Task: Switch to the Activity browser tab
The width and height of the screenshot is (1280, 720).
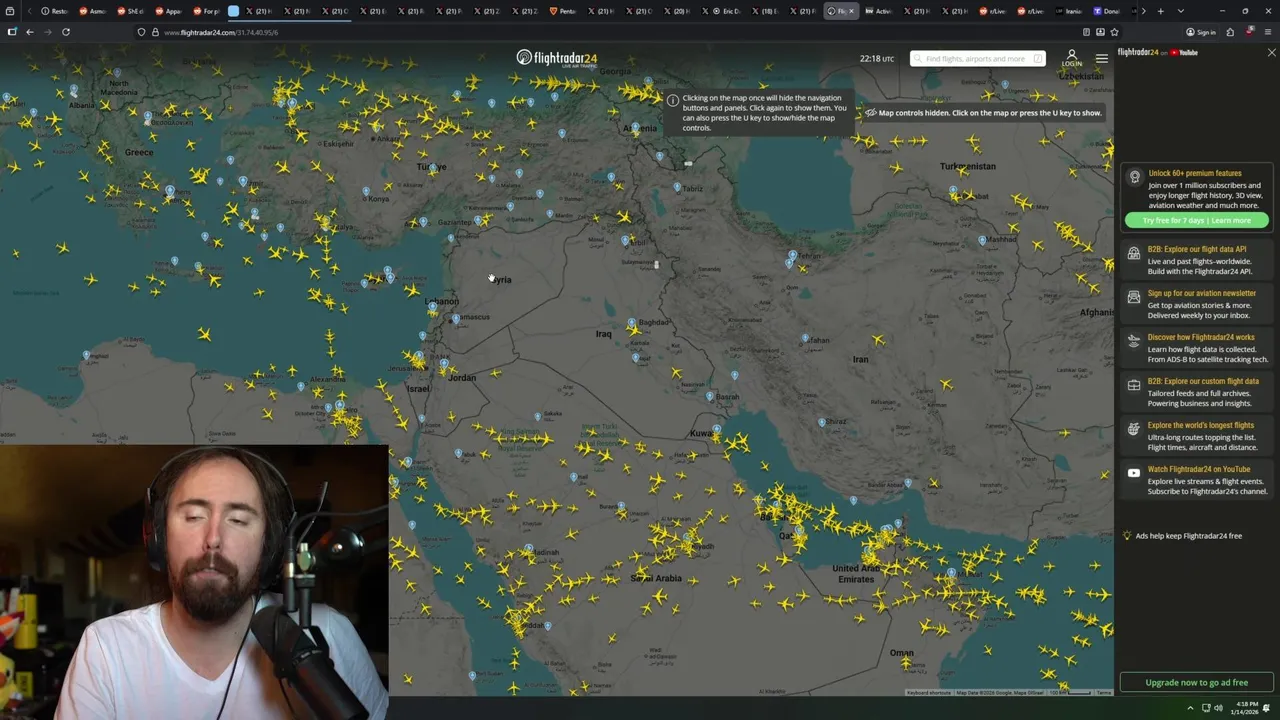Action: pyautogui.click(x=878, y=11)
